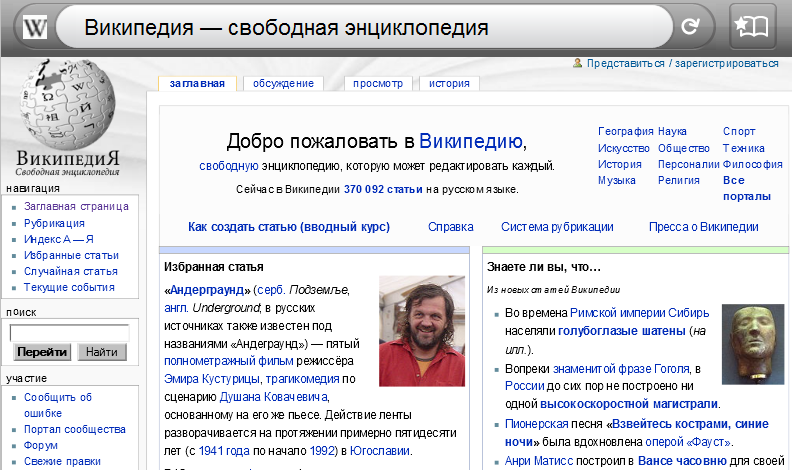792x470 pixels.
Task: Click свободную link under heading
Action: tap(229, 166)
